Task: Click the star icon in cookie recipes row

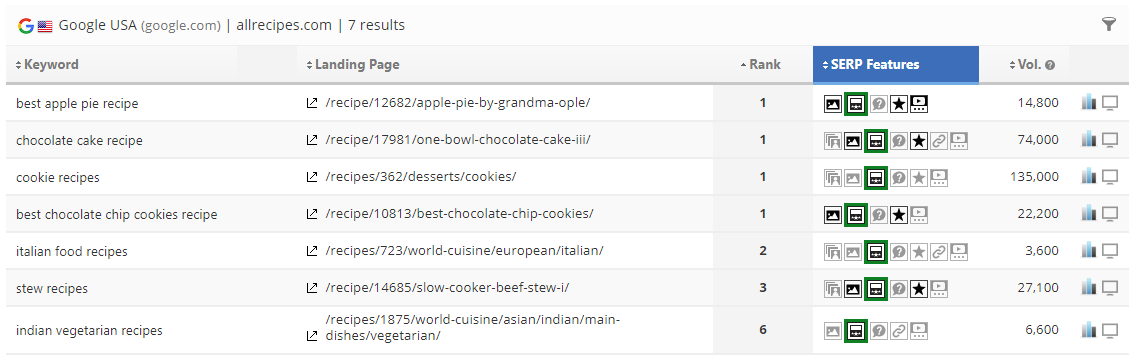Action: [919, 177]
